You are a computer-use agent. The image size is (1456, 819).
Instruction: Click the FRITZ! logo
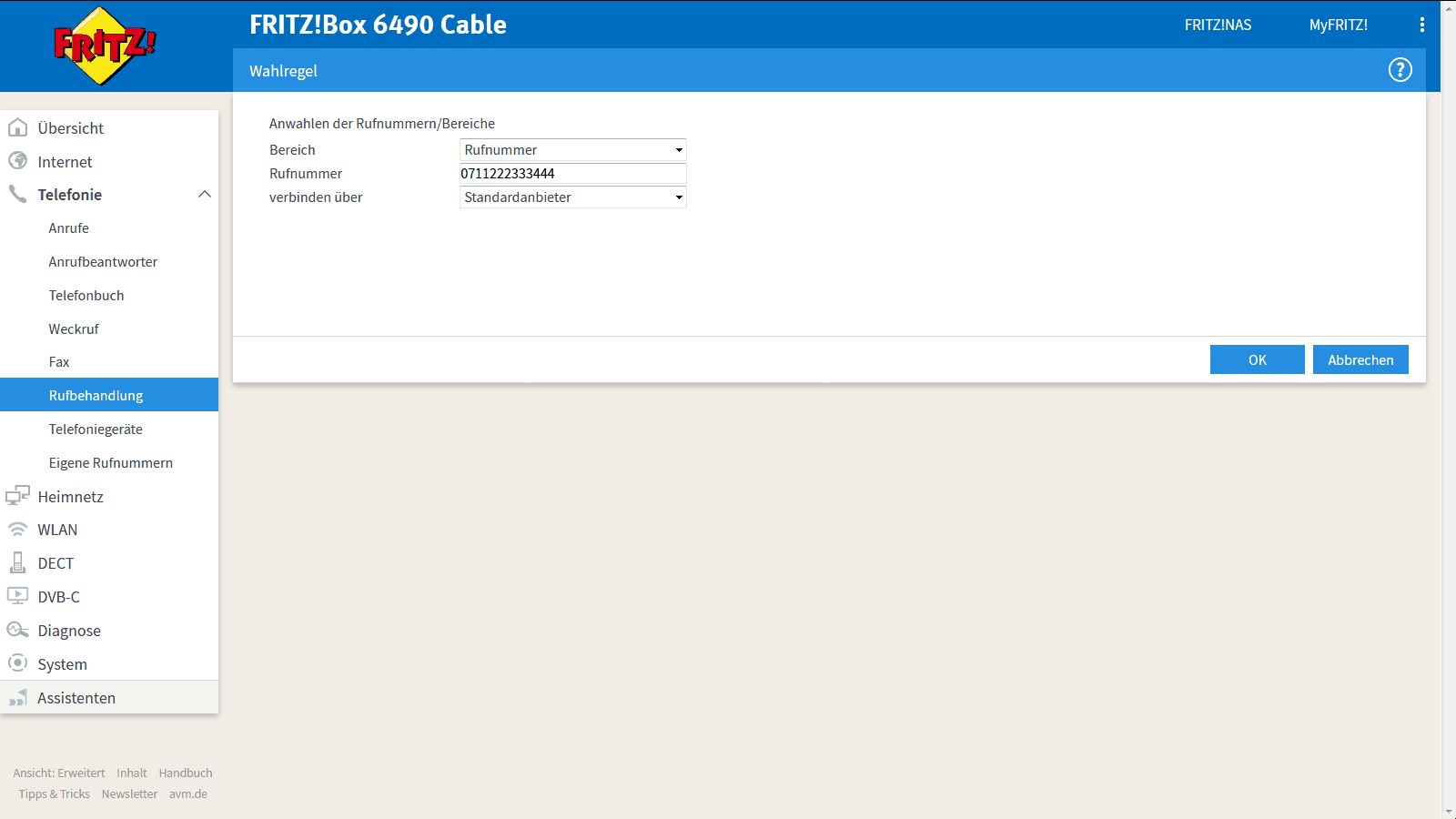tap(105, 45)
